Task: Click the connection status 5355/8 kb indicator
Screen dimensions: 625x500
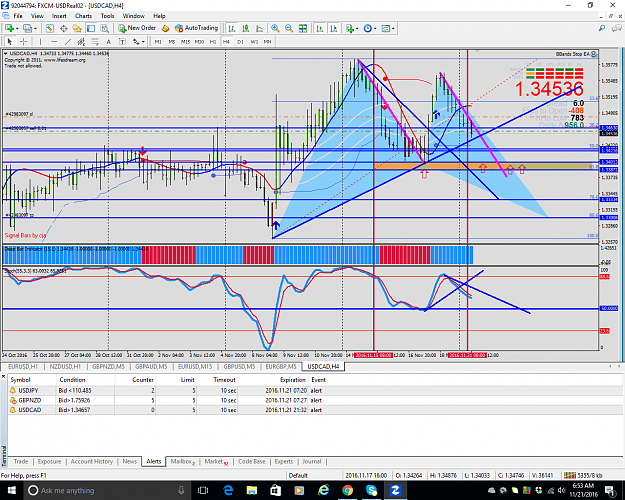Action: pos(583,475)
